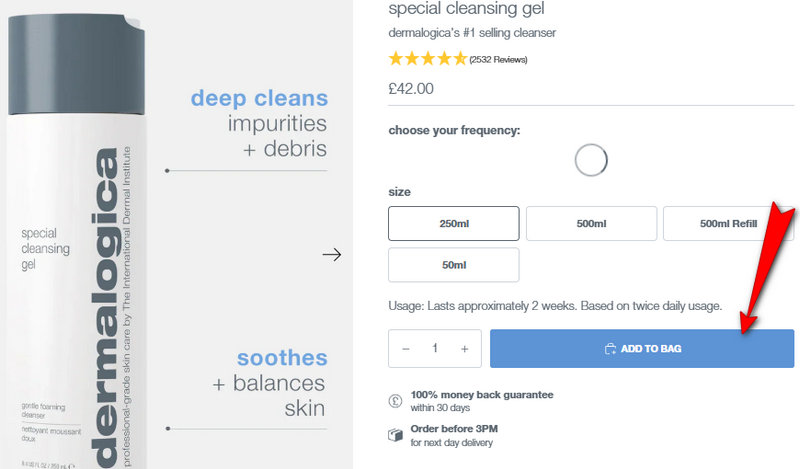Screen dimensions: 800x469
Task: Choose the 500ml size option
Action: [x=591, y=224]
